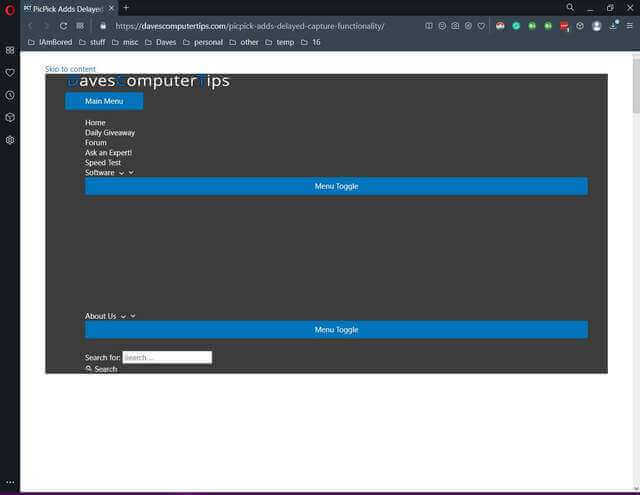Click the Search submit button
This screenshot has height=495, width=640.
[101, 369]
